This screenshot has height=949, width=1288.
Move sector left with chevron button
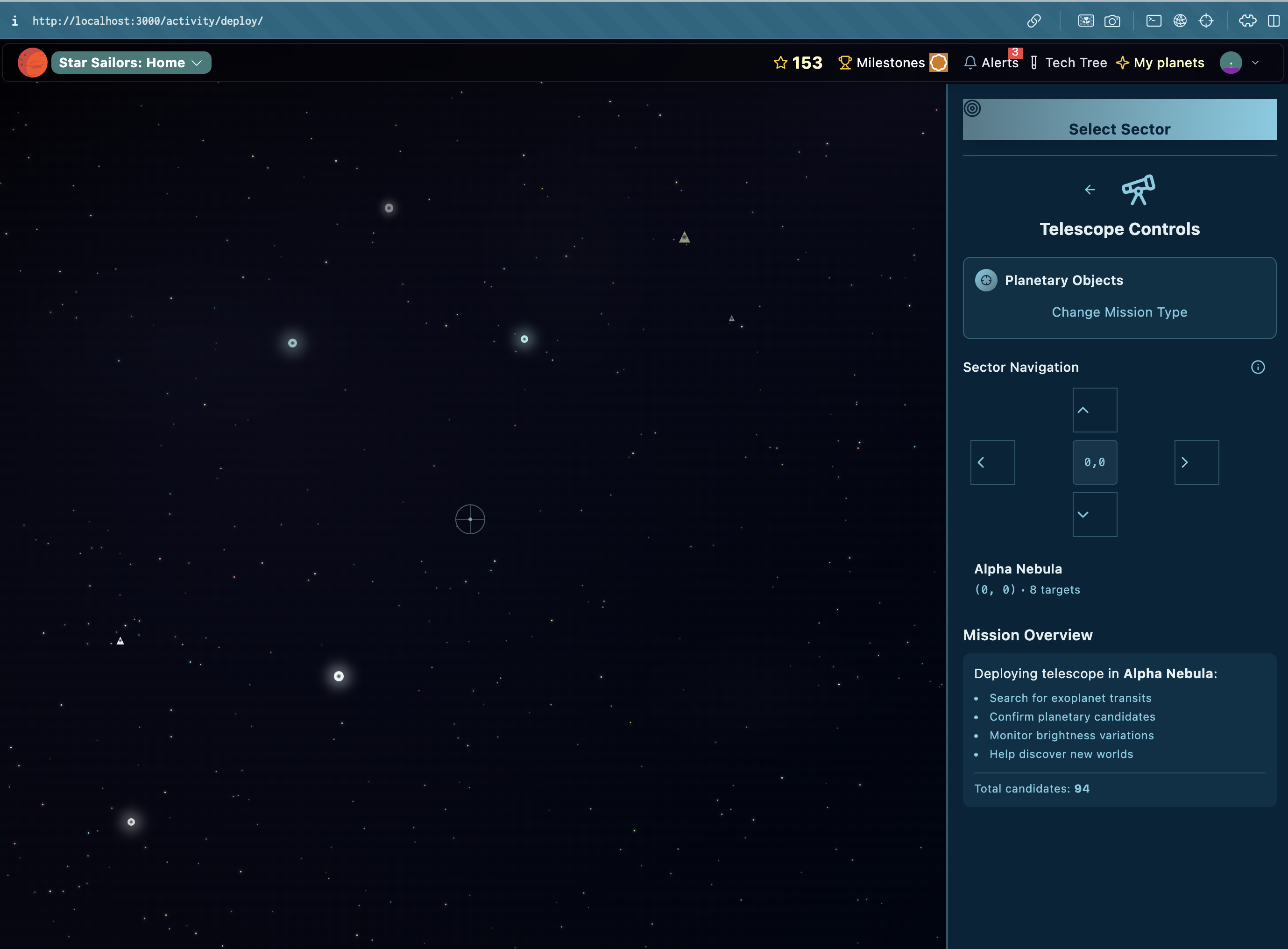[992, 462]
